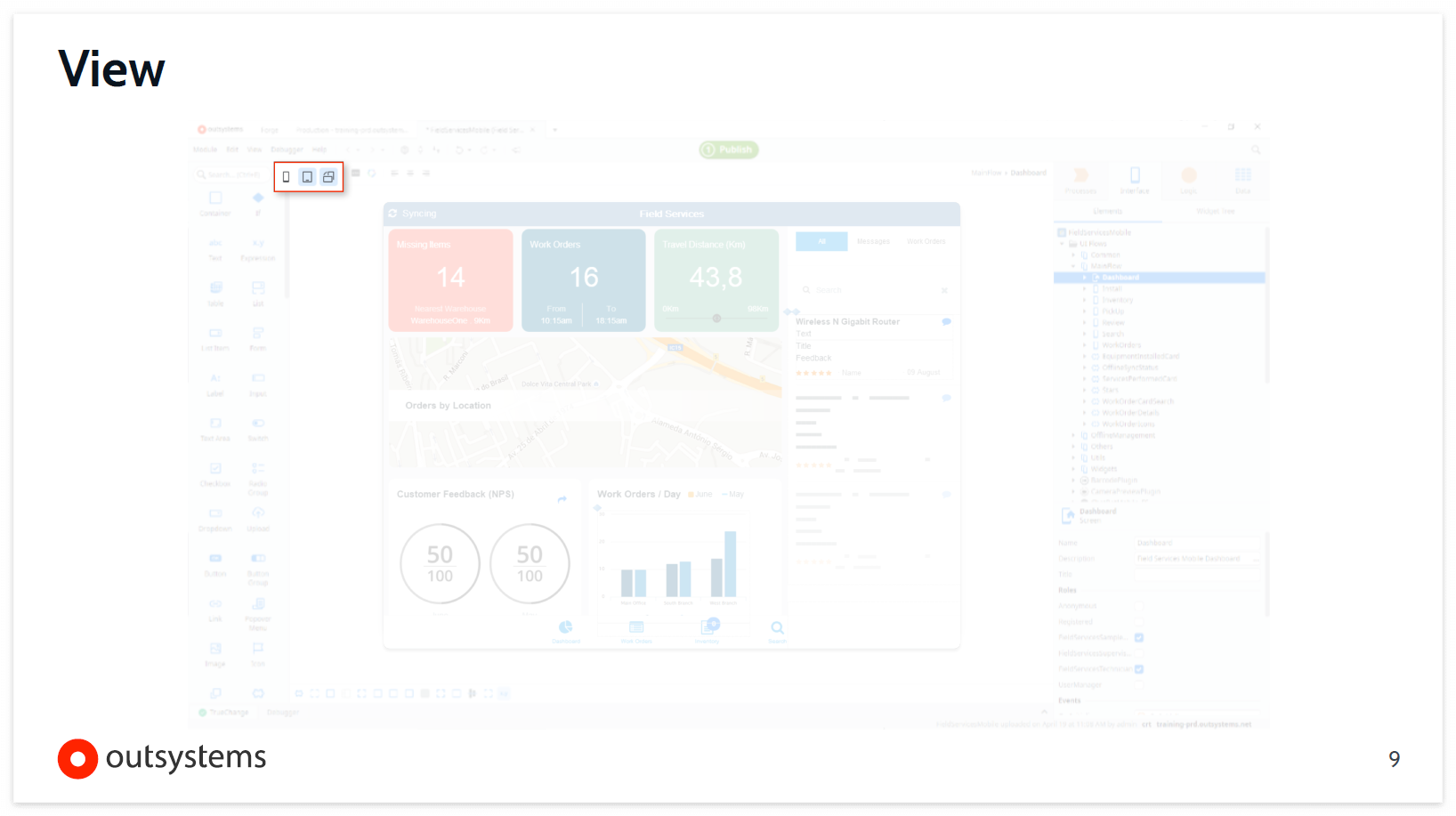Toggle the UserManager role checkbox

(1139, 685)
